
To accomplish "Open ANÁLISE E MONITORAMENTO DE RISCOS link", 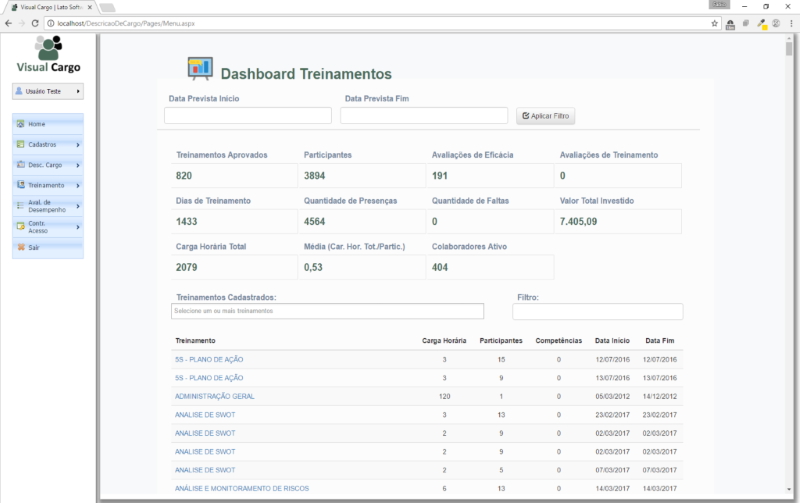I will click(242, 488).
